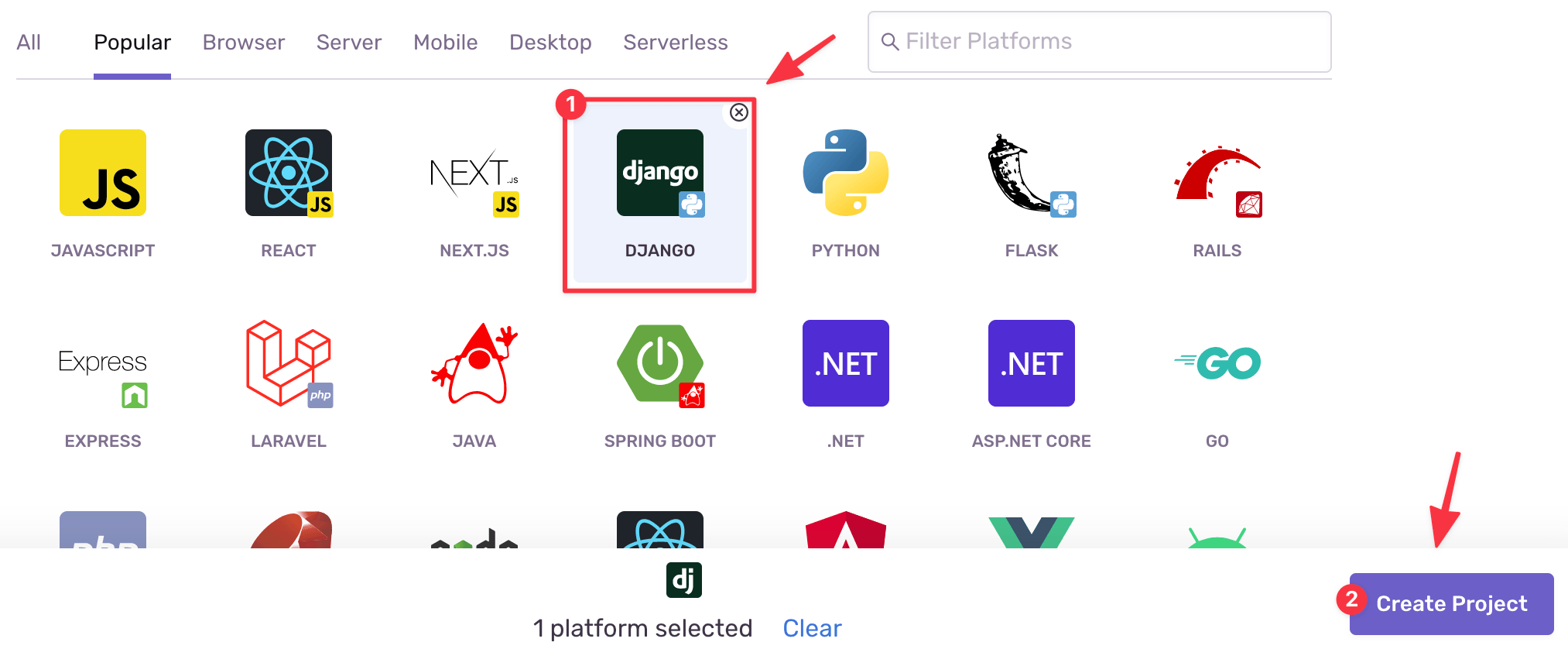Select the Laravel platform icon

point(289,363)
